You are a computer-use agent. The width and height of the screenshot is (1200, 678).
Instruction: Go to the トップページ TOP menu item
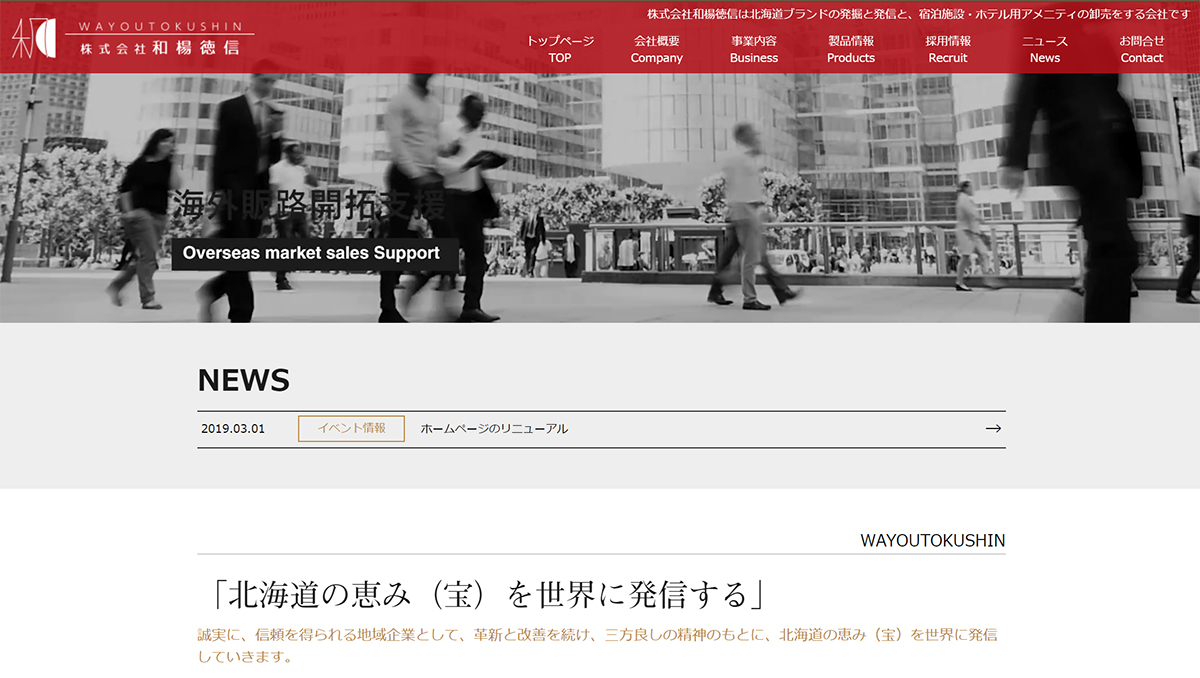click(x=560, y=49)
